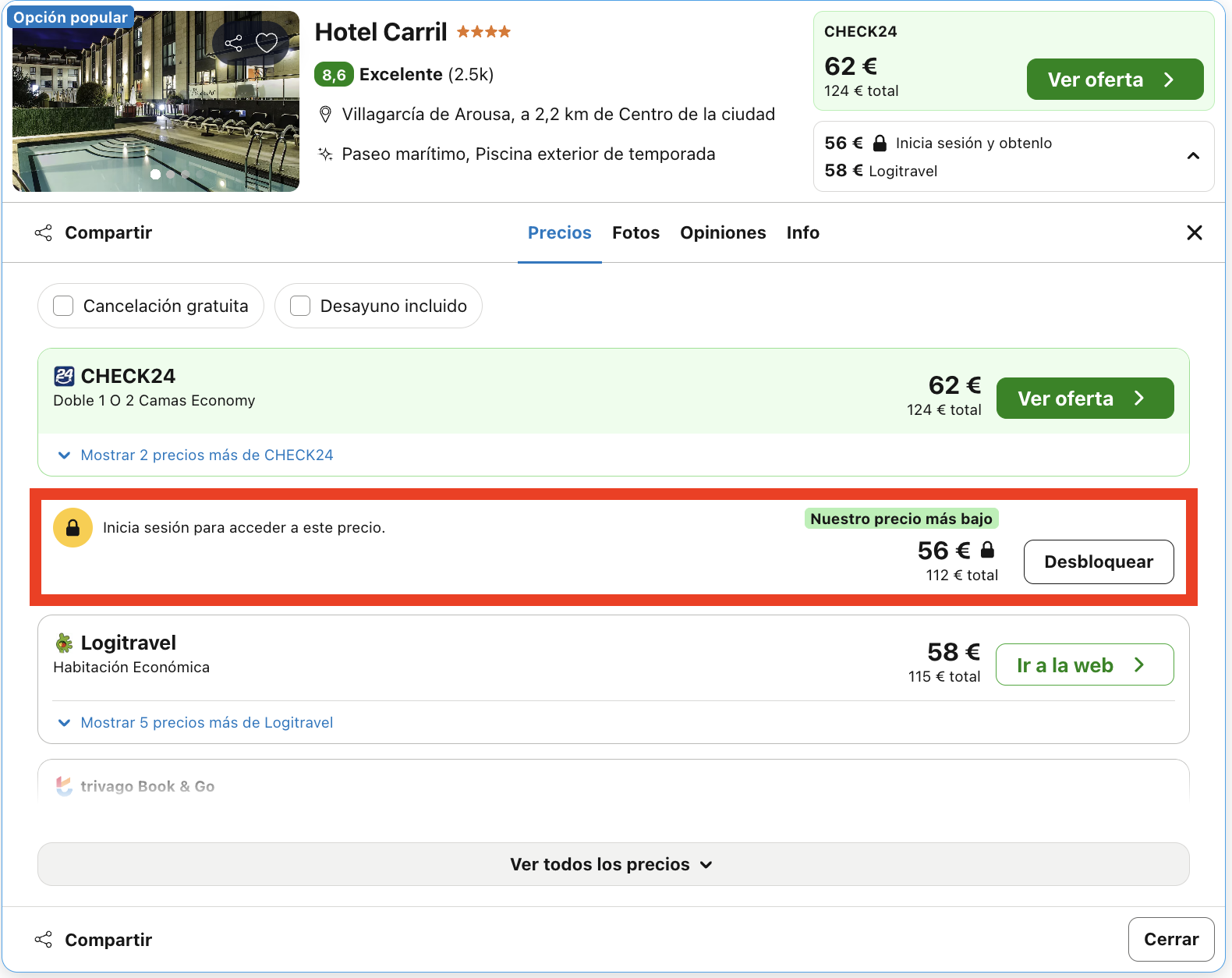The image size is (1232, 978).
Task: Toggle Desayuno incluido checkbox
Action: tap(300, 306)
